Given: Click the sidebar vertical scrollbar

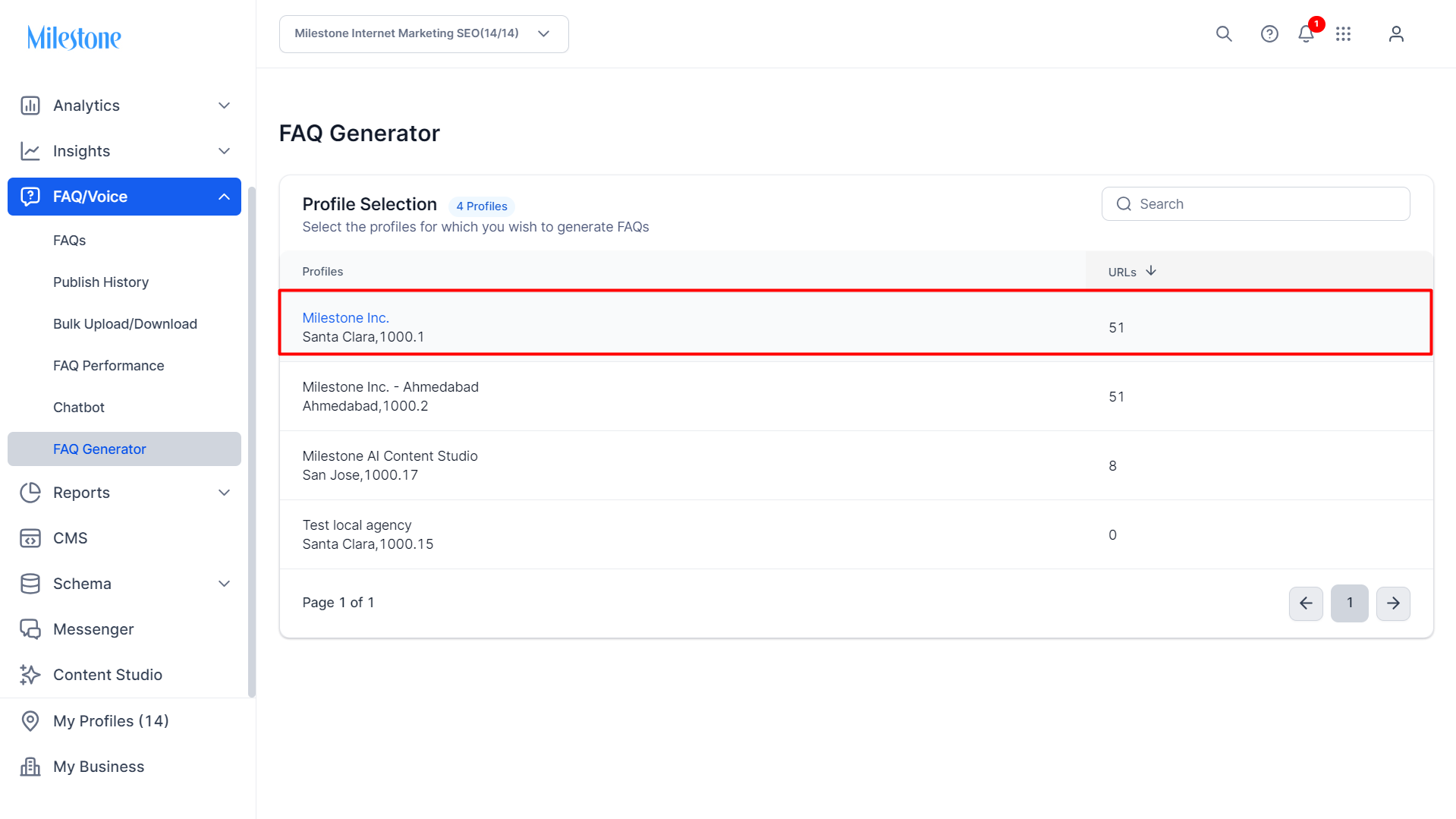Looking at the screenshot, I should click(252, 442).
